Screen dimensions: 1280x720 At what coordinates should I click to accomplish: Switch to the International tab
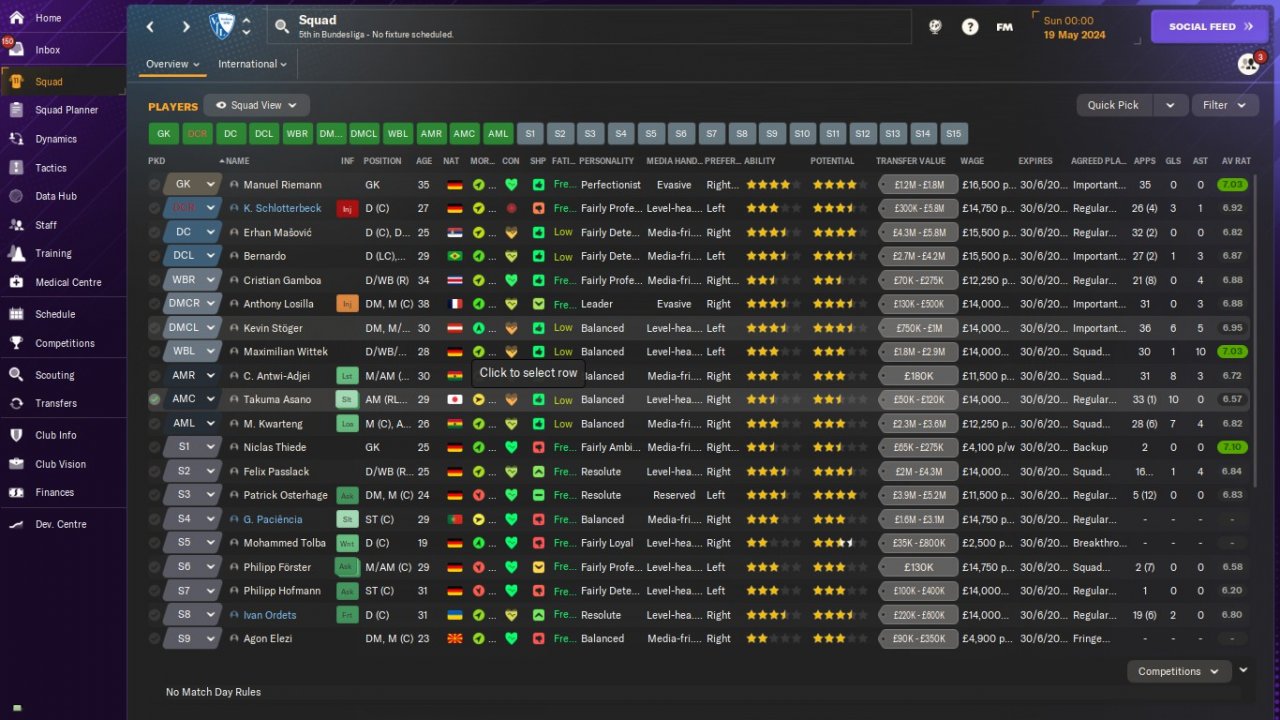253,64
